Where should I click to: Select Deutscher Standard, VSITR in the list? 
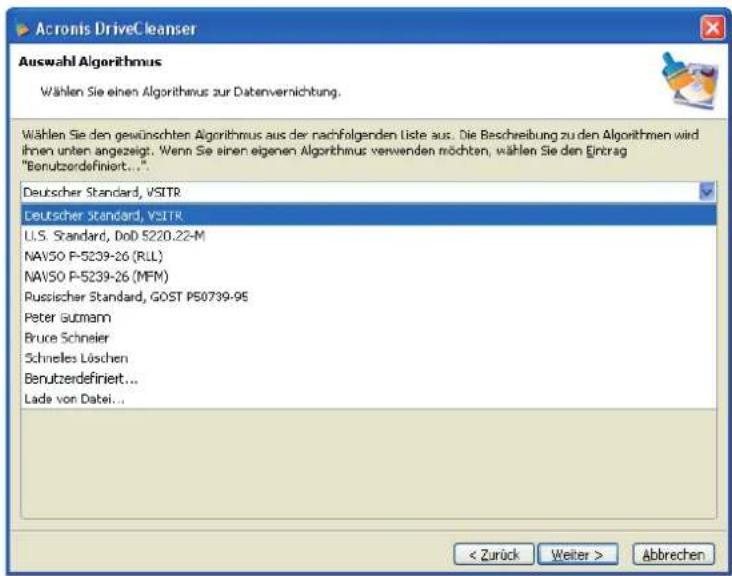coord(368,216)
